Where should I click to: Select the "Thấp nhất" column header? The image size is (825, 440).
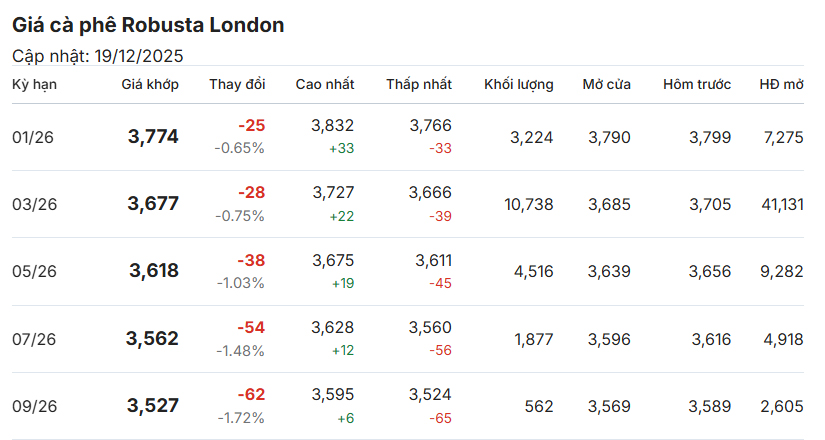[x=419, y=85]
